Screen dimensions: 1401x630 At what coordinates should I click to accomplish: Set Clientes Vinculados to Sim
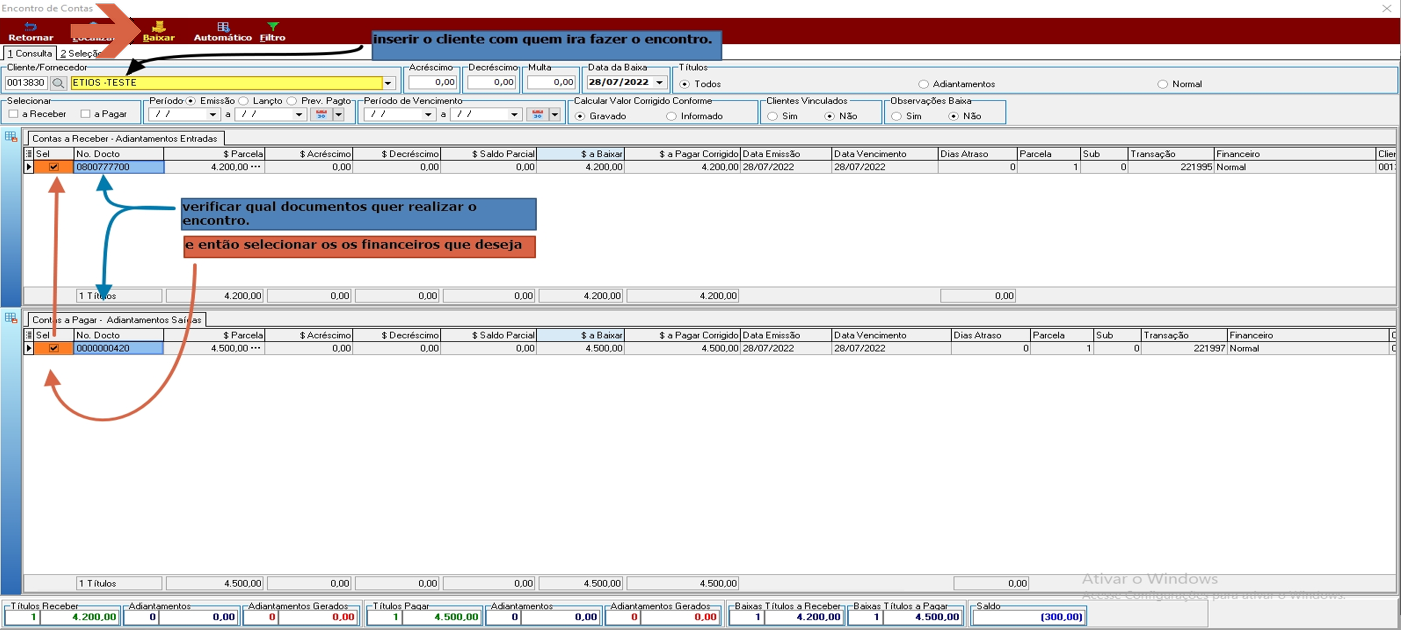773,116
